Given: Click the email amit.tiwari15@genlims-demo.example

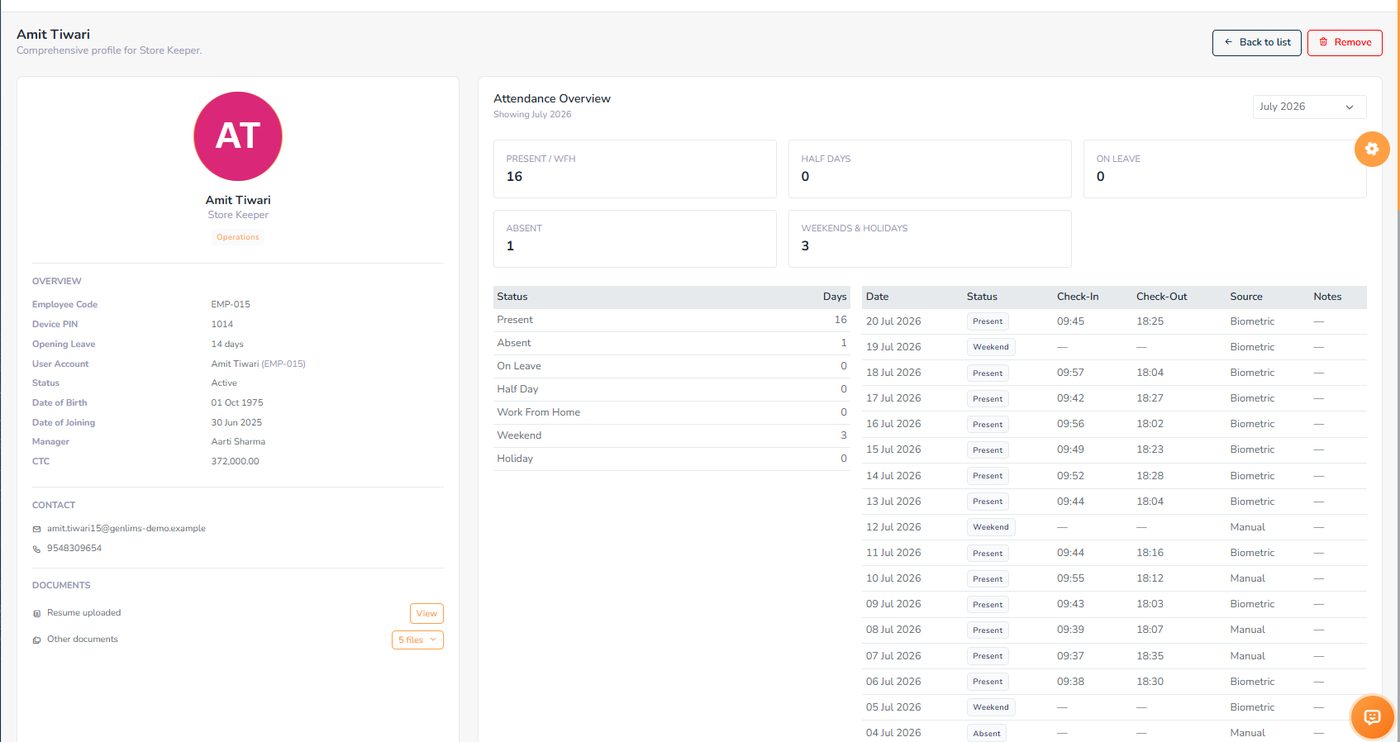Looking at the screenshot, I should (126, 528).
